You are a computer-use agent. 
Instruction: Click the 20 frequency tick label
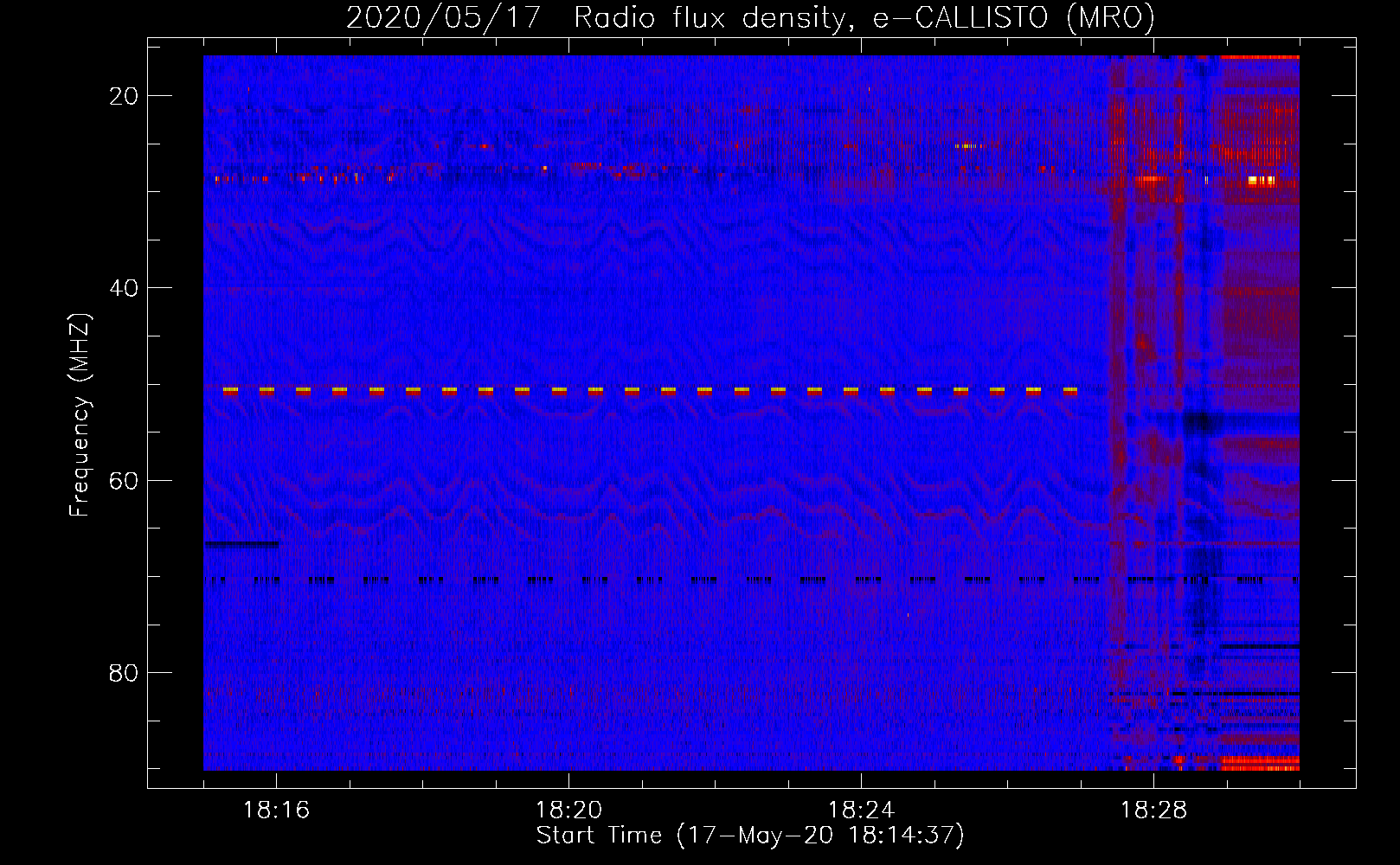pos(124,96)
